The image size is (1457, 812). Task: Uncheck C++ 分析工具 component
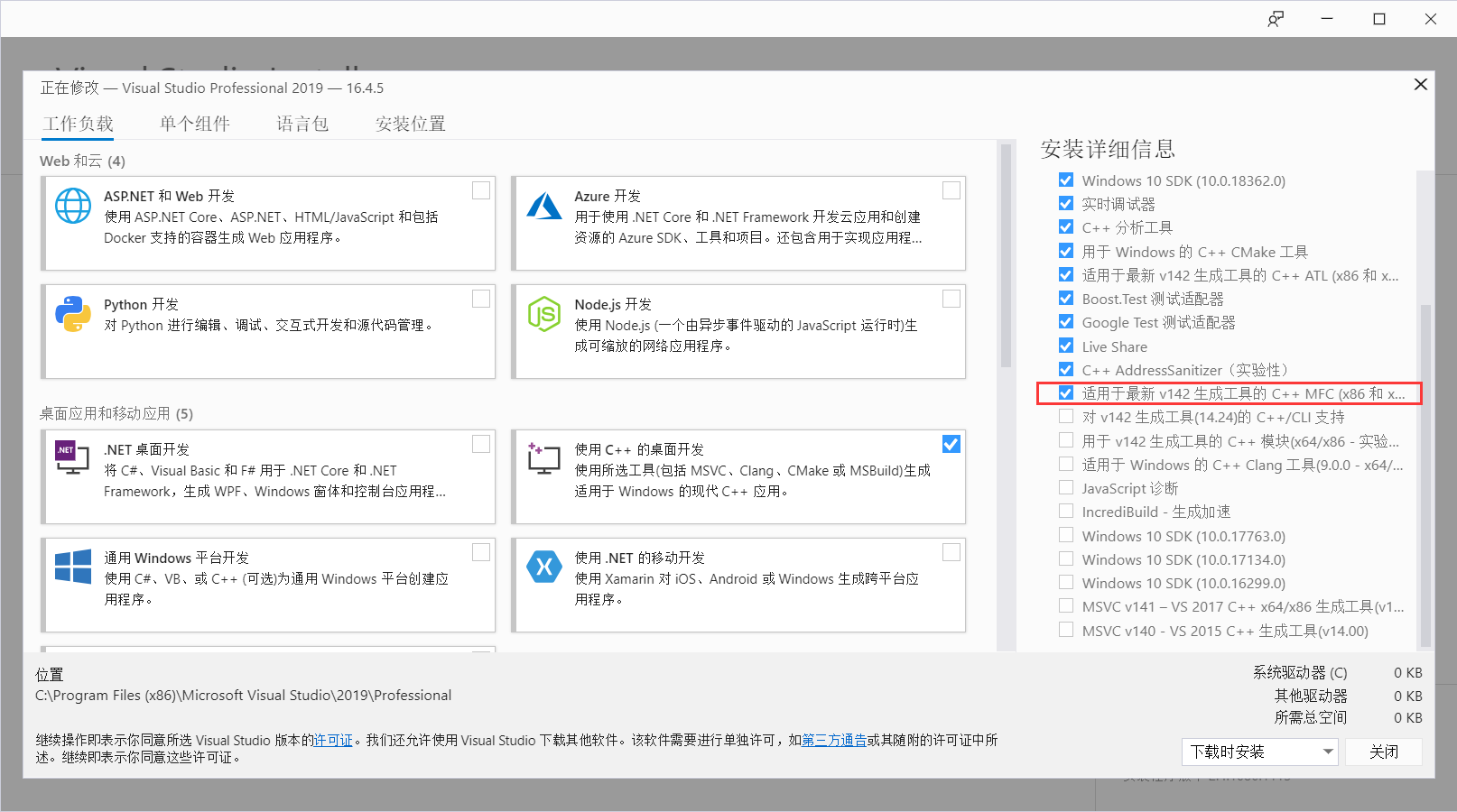[x=1066, y=227]
